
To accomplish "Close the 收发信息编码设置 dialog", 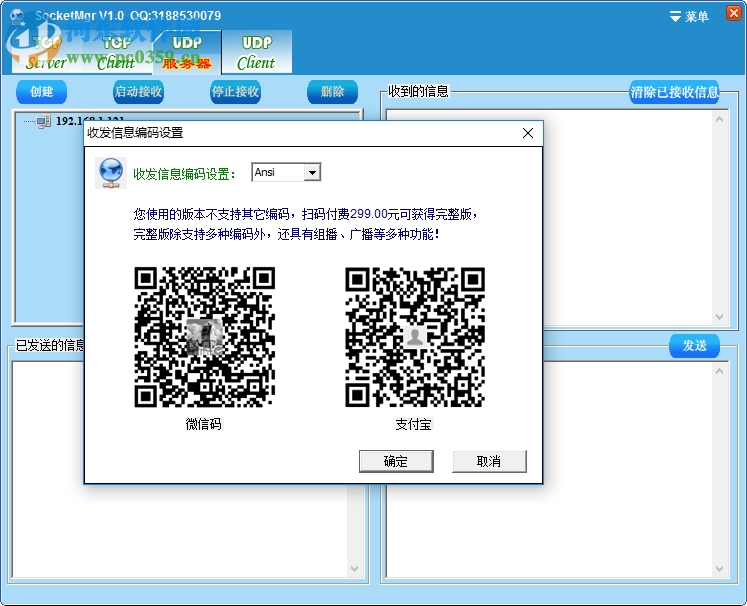I will (x=528, y=133).
